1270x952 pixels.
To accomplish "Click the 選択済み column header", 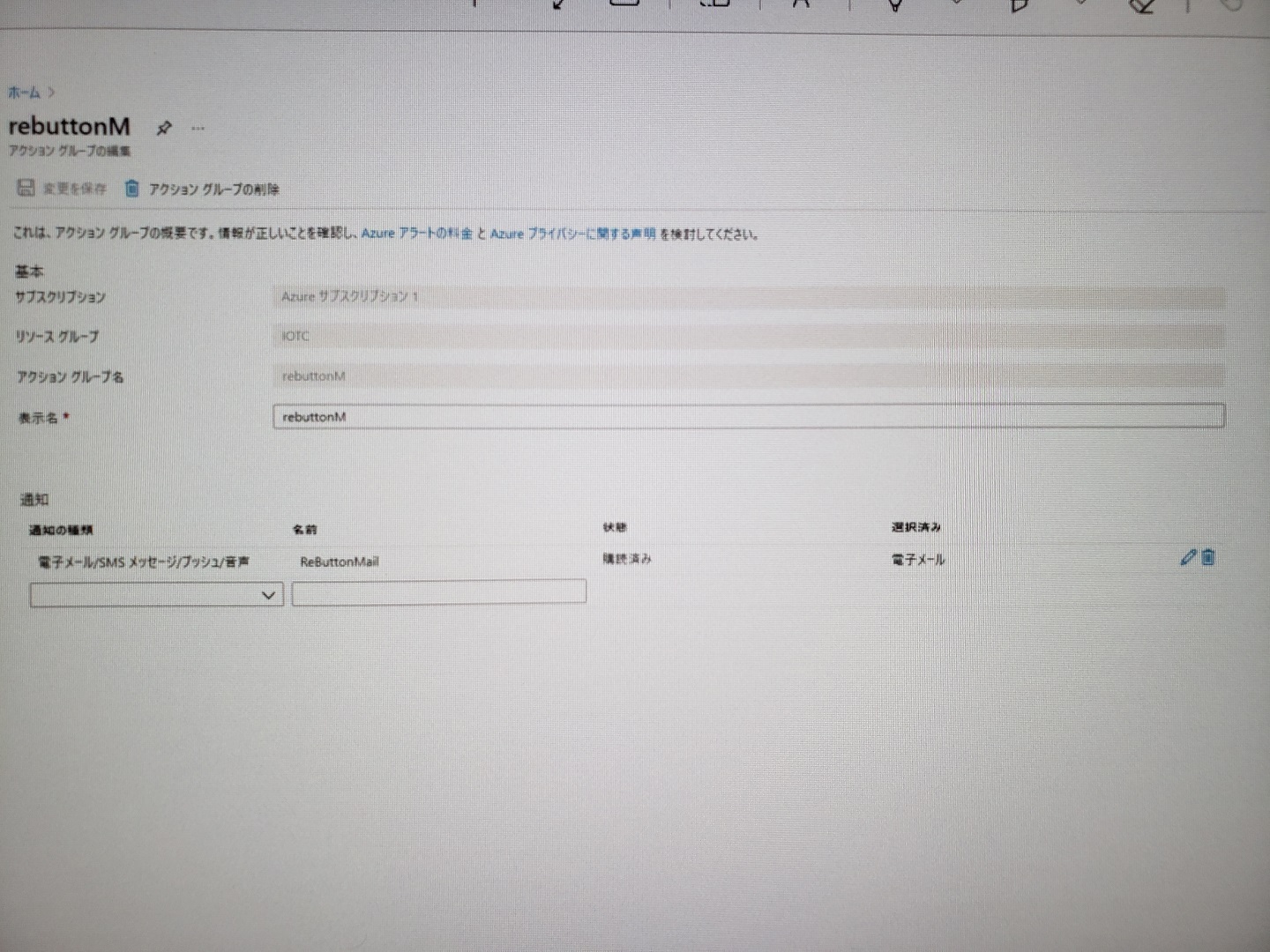I will point(916,527).
